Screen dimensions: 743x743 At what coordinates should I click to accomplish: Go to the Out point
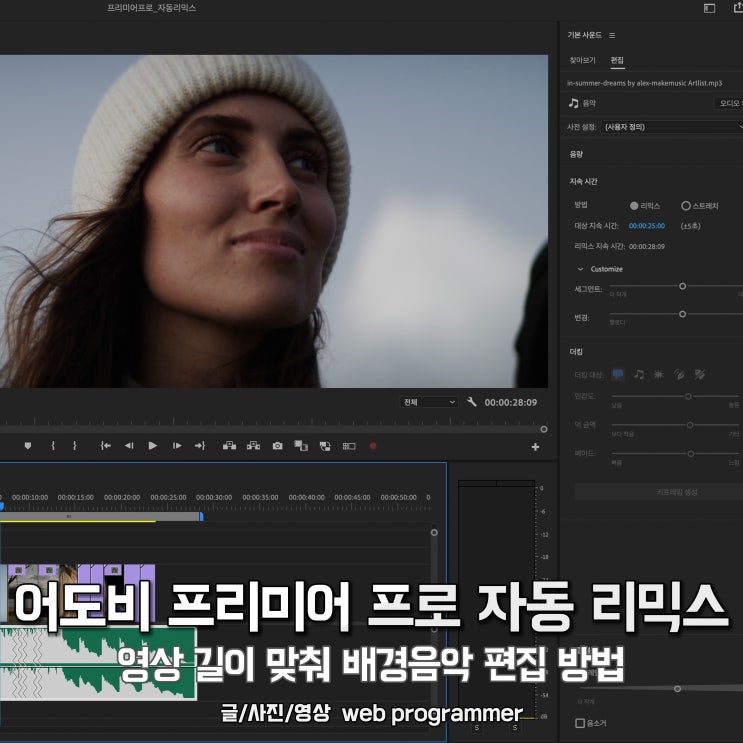(200, 445)
